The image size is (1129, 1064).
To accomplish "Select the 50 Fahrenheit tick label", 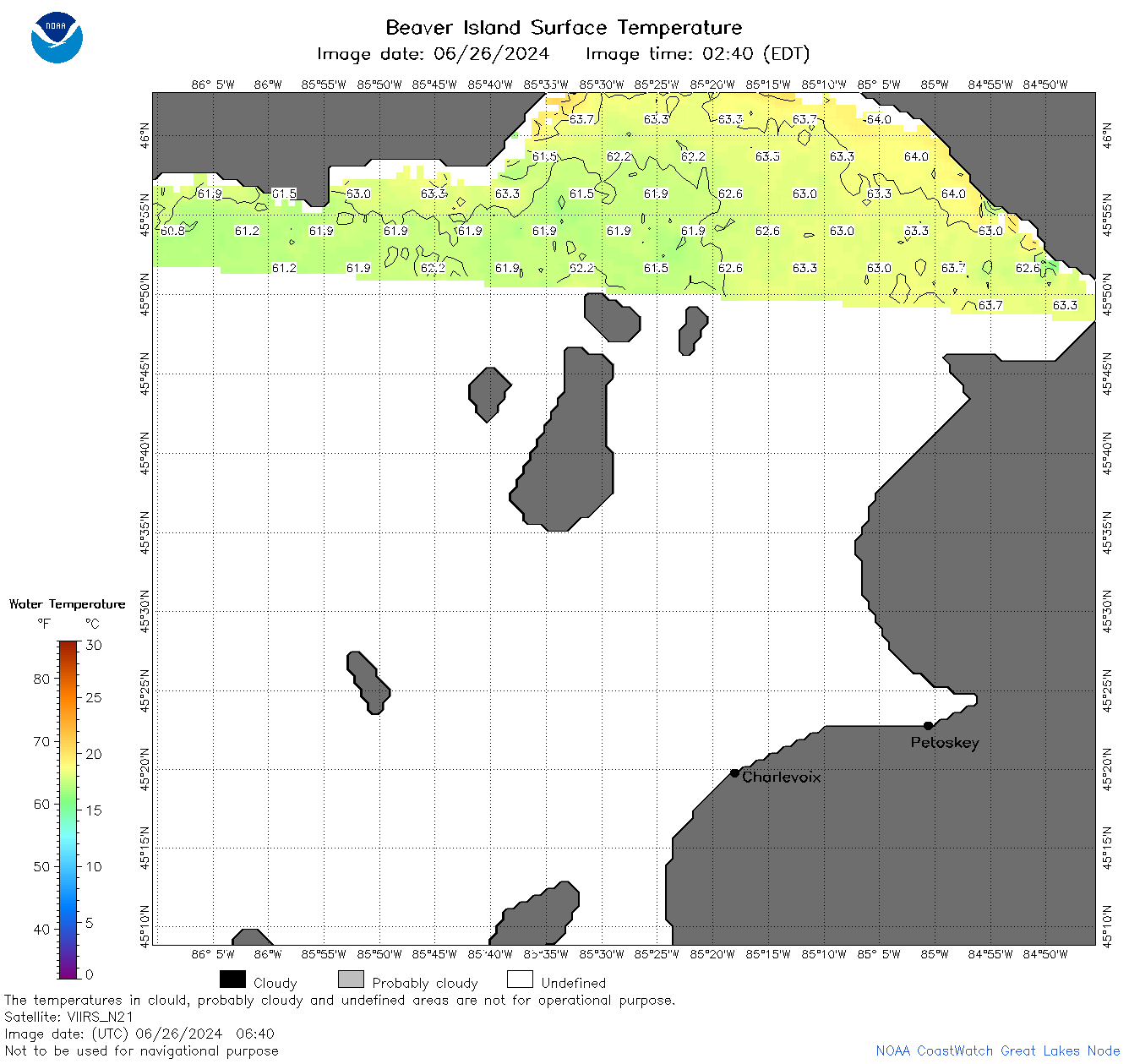I will click(41, 866).
